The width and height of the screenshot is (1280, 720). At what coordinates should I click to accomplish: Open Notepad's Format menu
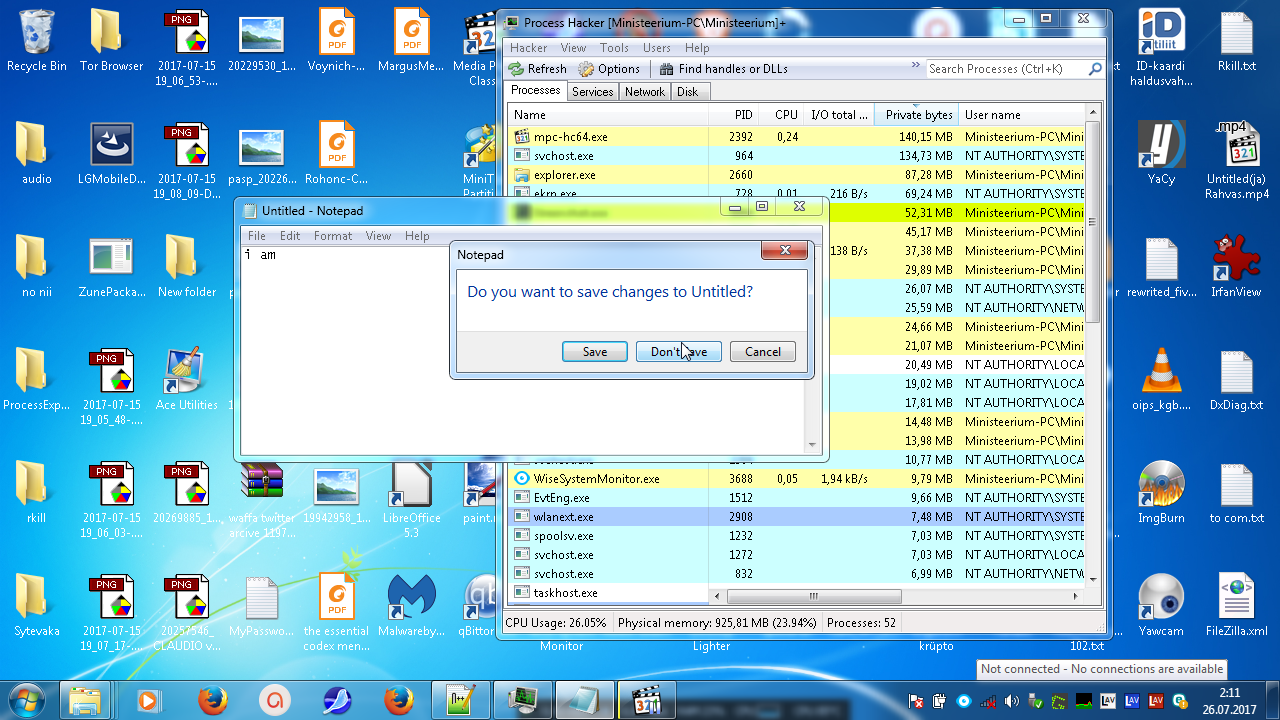coord(333,236)
